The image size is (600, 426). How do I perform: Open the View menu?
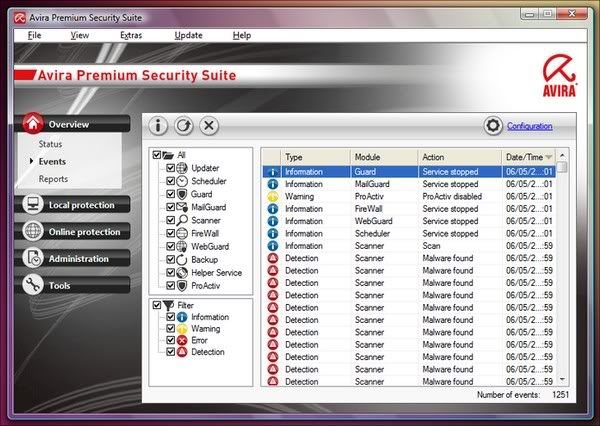pyautogui.click(x=80, y=35)
